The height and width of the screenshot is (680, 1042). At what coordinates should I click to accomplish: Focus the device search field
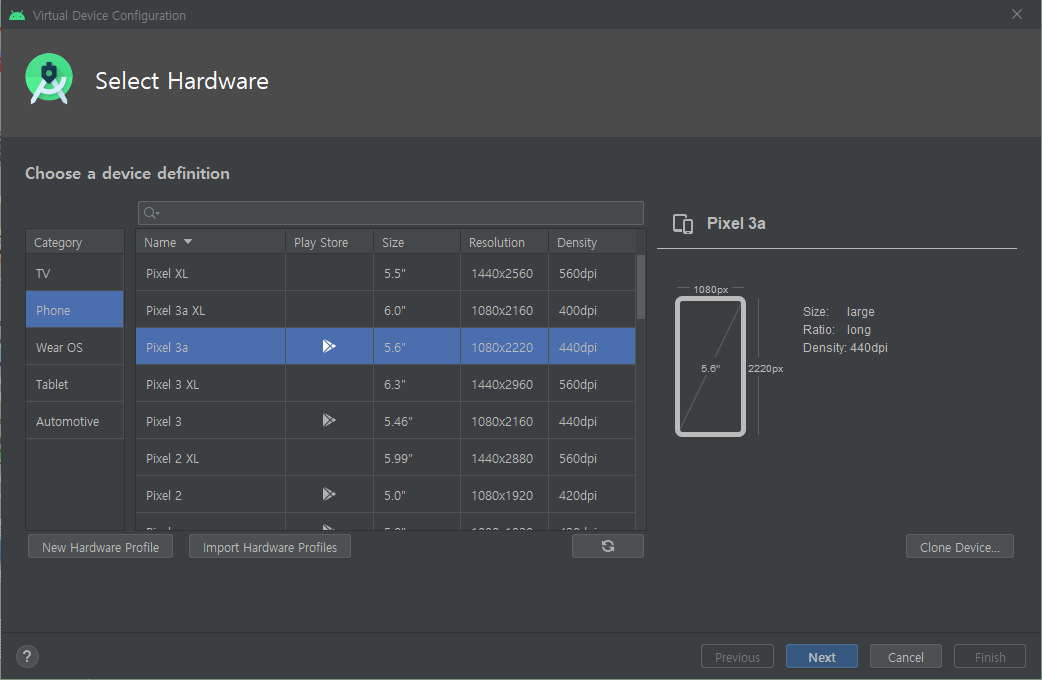[391, 213]
